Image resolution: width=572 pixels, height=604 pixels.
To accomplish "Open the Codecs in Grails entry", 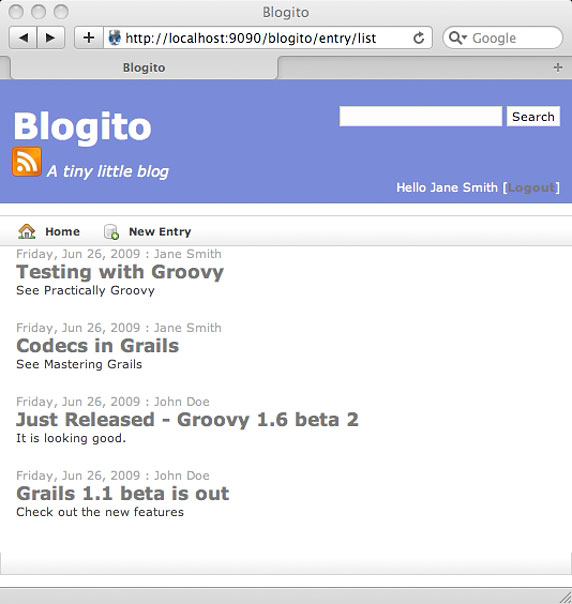I will coord(97,346).
